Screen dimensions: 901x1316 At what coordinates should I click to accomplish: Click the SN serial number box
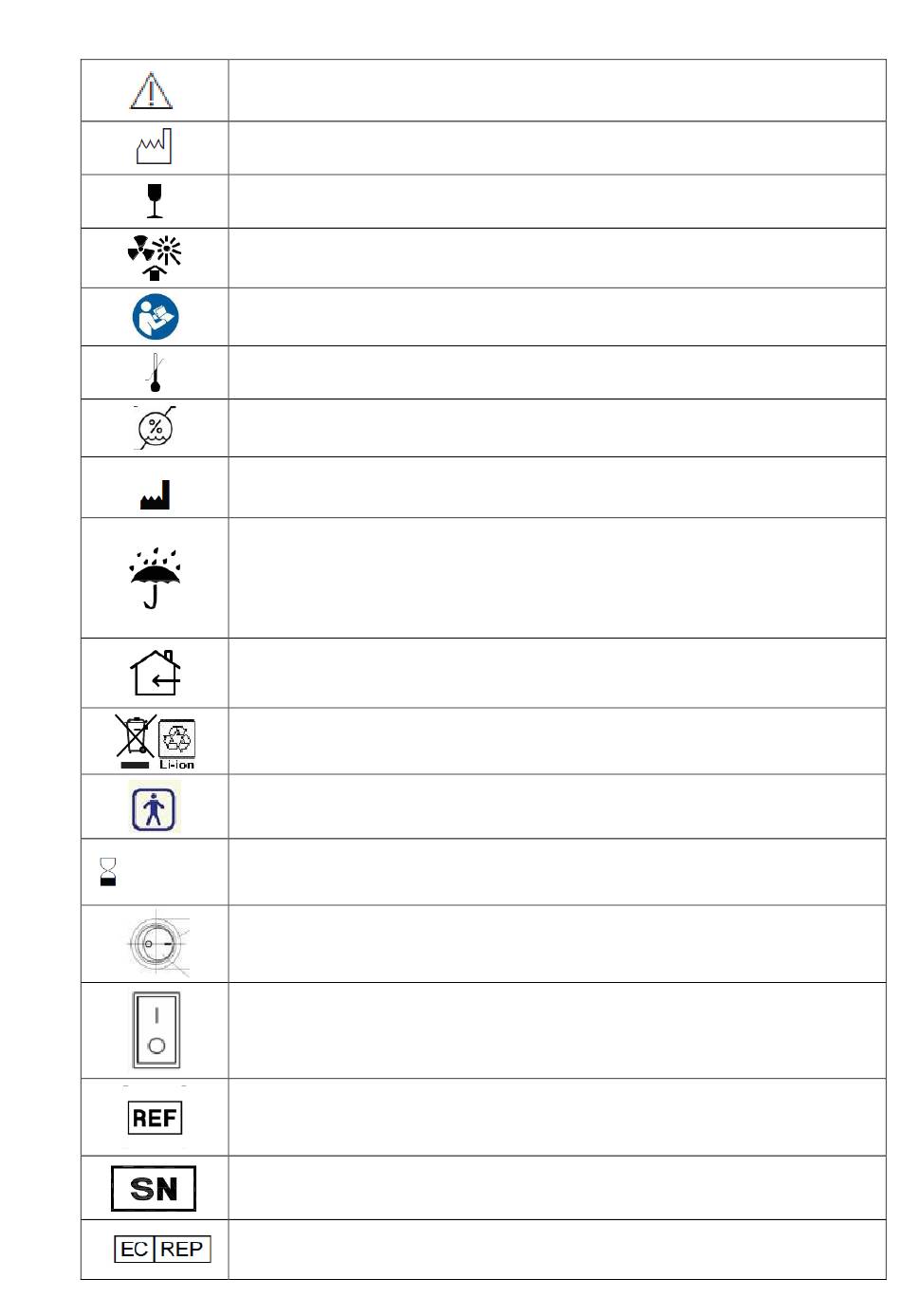coord(154,1189)
